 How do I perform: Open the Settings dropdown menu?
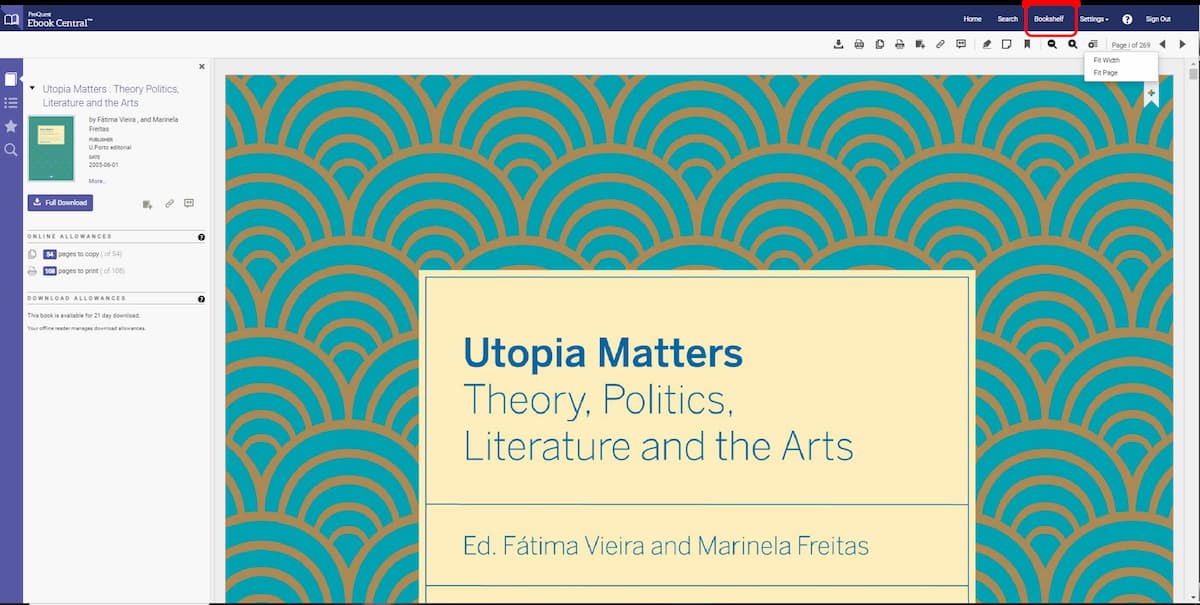(x=1094, y=18)
